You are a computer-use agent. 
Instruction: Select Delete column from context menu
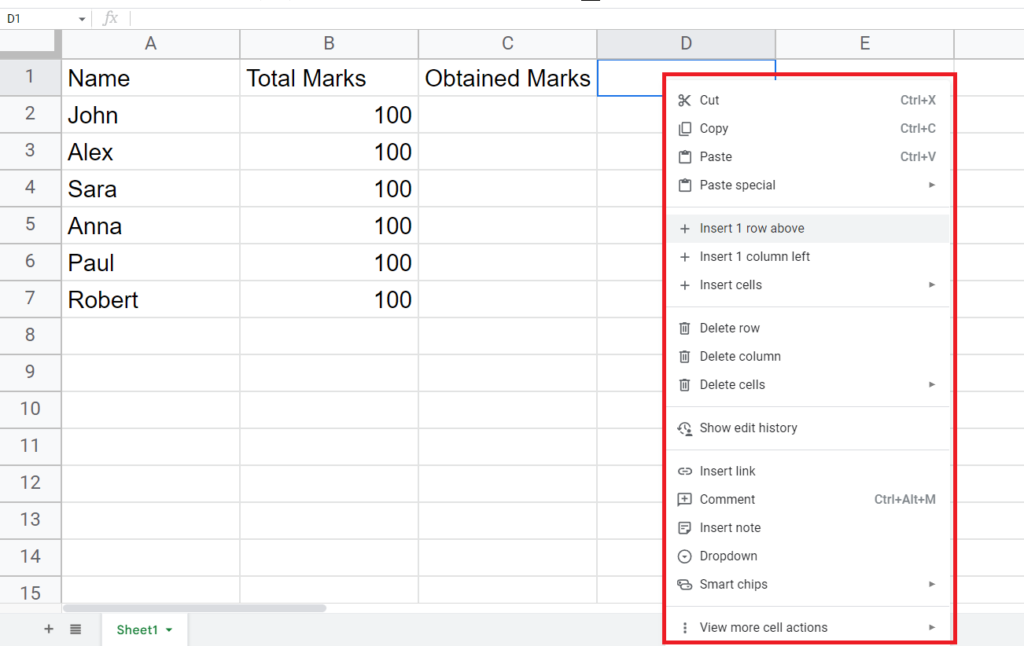pyautogui.click(x=808, y=357)
